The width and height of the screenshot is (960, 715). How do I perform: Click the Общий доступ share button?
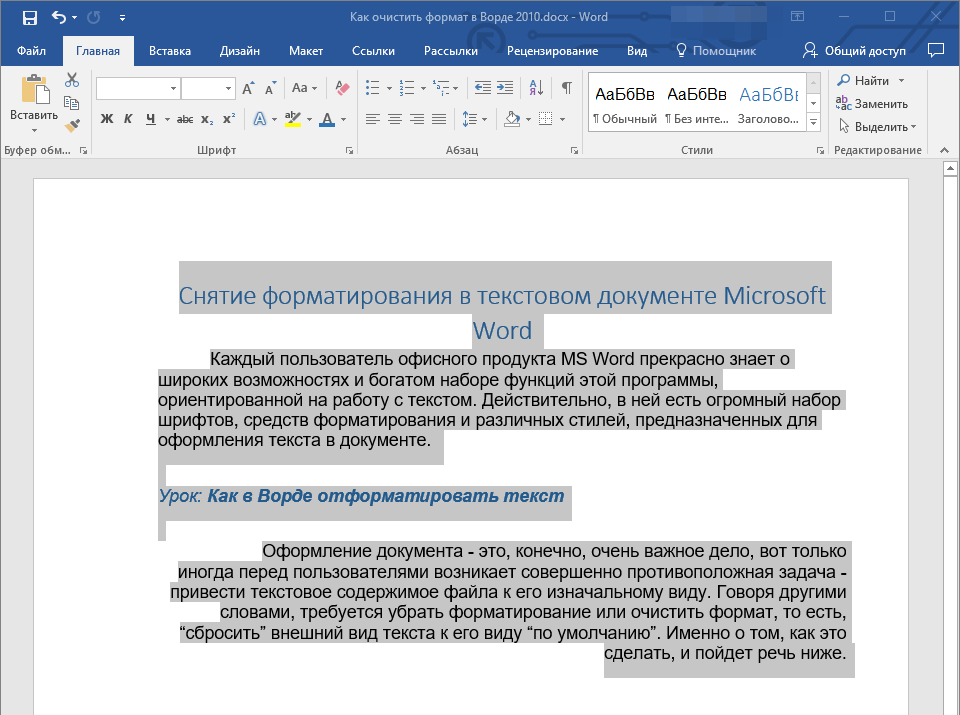click(856, 51)
